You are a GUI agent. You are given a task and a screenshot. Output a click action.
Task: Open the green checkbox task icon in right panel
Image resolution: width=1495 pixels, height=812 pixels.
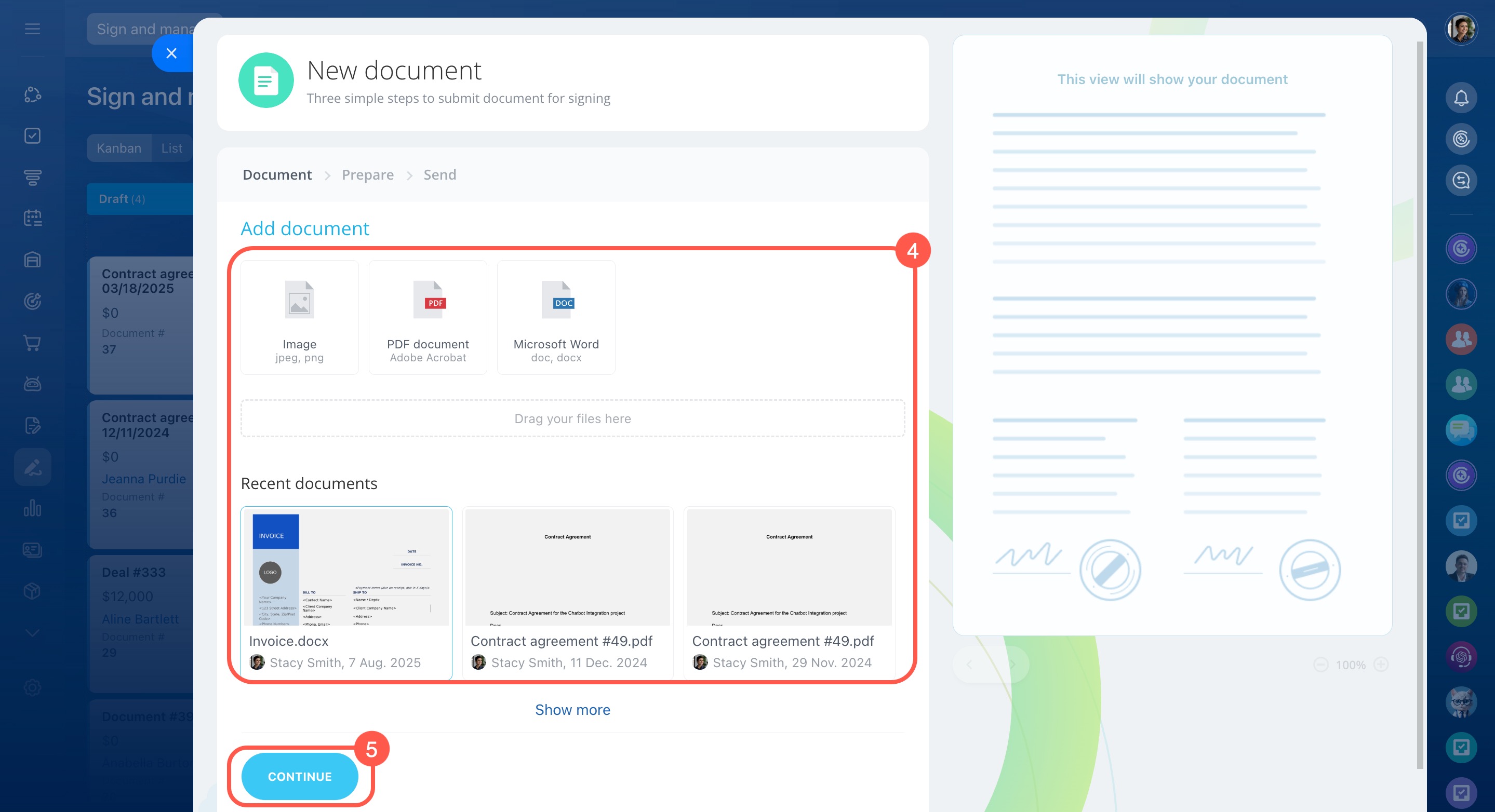[x=1461, y=611]
